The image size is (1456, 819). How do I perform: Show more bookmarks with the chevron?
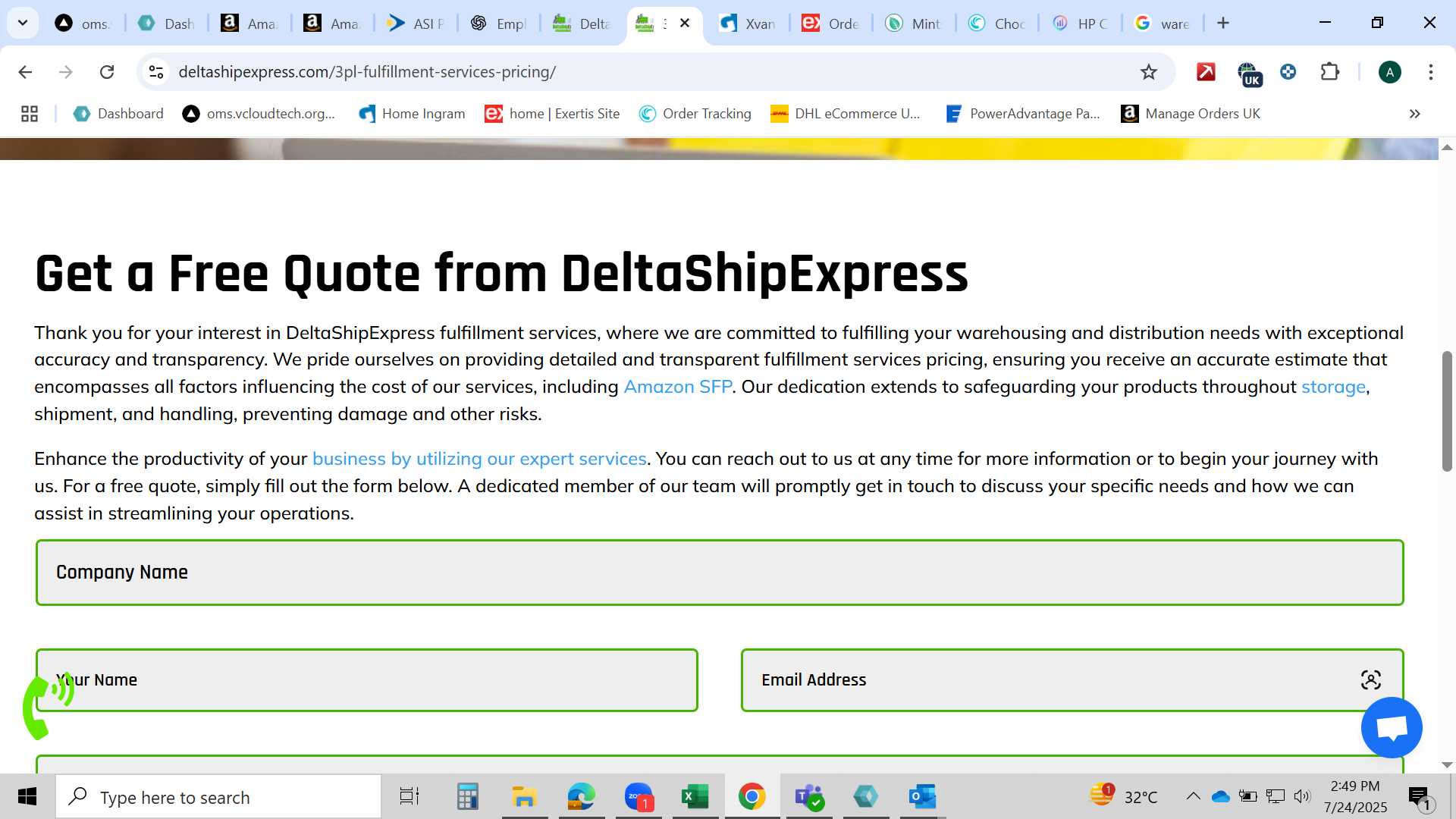[1414, 114]
